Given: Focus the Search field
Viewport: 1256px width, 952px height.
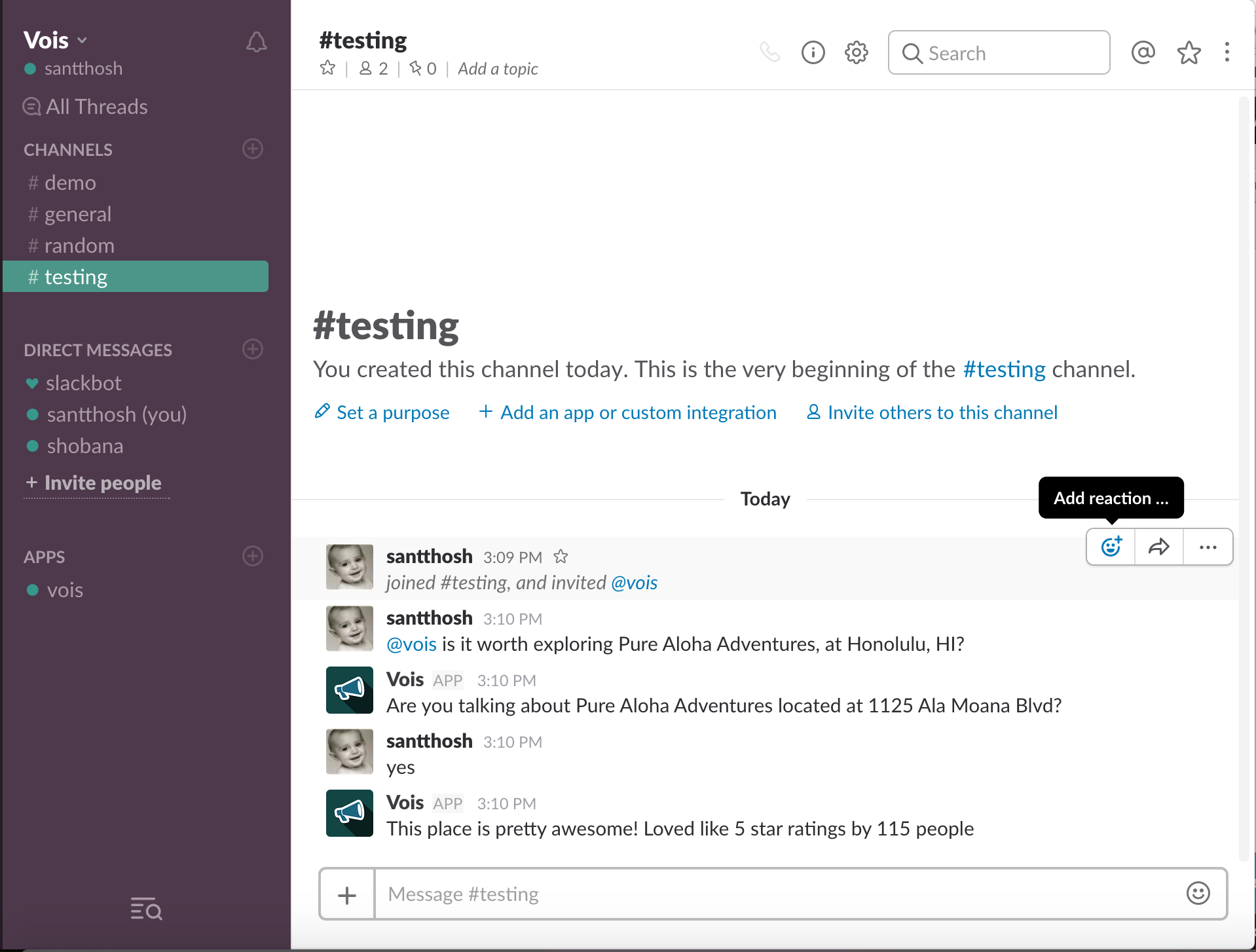Looking at the screenshot, I should pos(999,52).
